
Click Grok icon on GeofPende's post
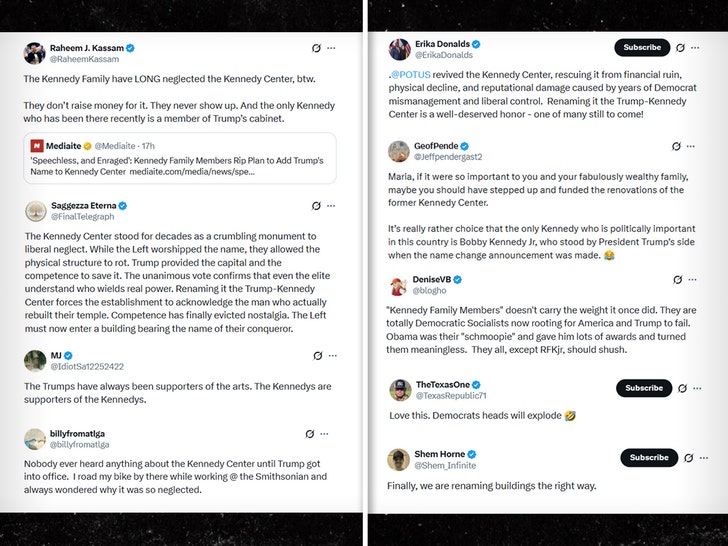coord(676,146)
